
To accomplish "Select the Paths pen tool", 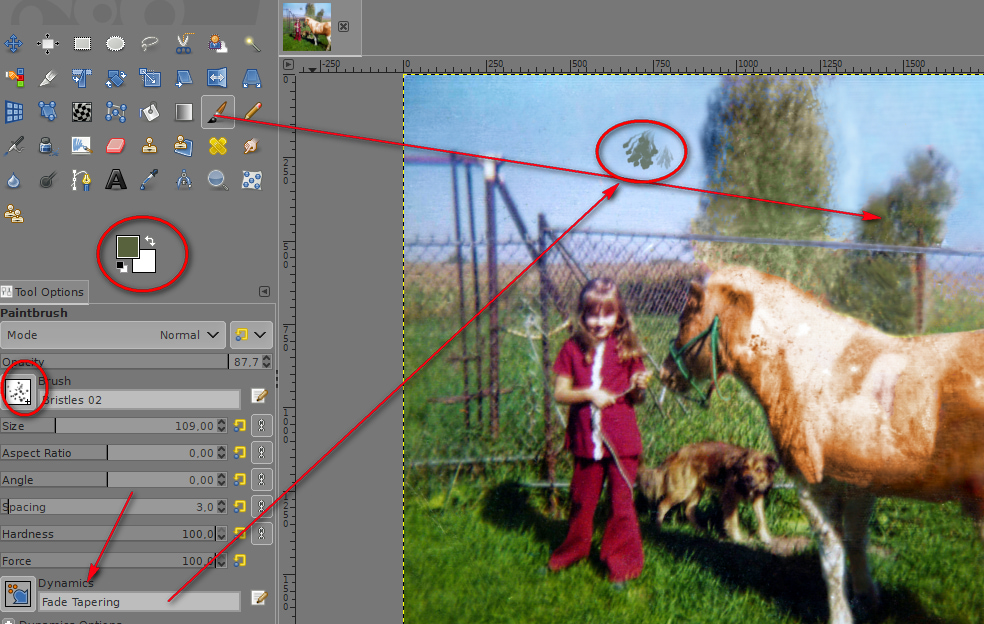I will (x=82, y=180).
